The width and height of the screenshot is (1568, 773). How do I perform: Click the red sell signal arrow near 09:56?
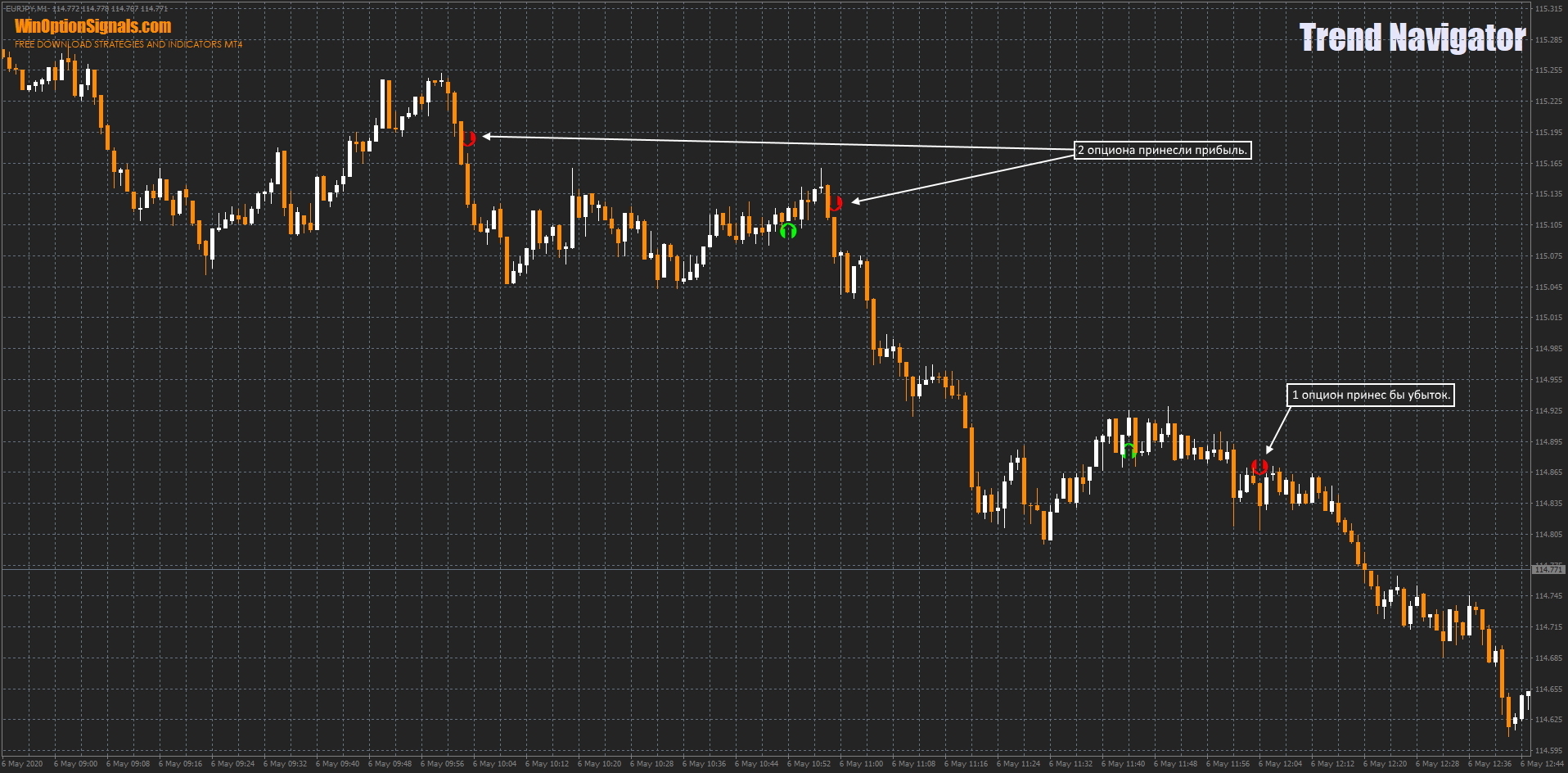(x=468, y=138)
